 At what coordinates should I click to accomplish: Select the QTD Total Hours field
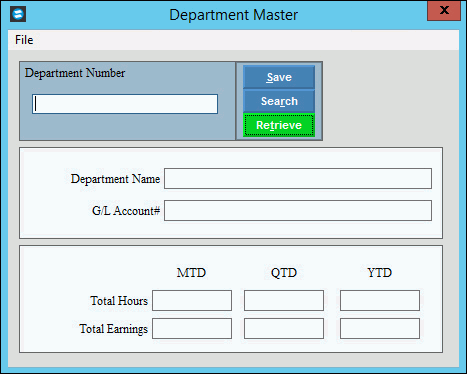click(284, 301)
